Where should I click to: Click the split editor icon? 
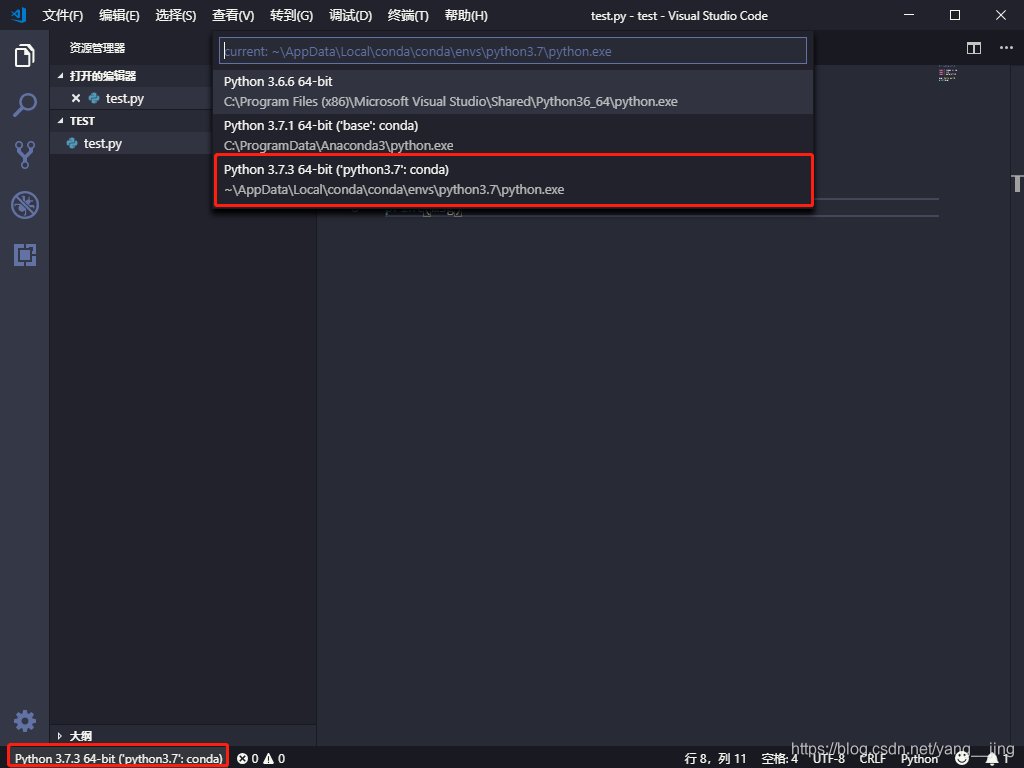tap(974, 48)
